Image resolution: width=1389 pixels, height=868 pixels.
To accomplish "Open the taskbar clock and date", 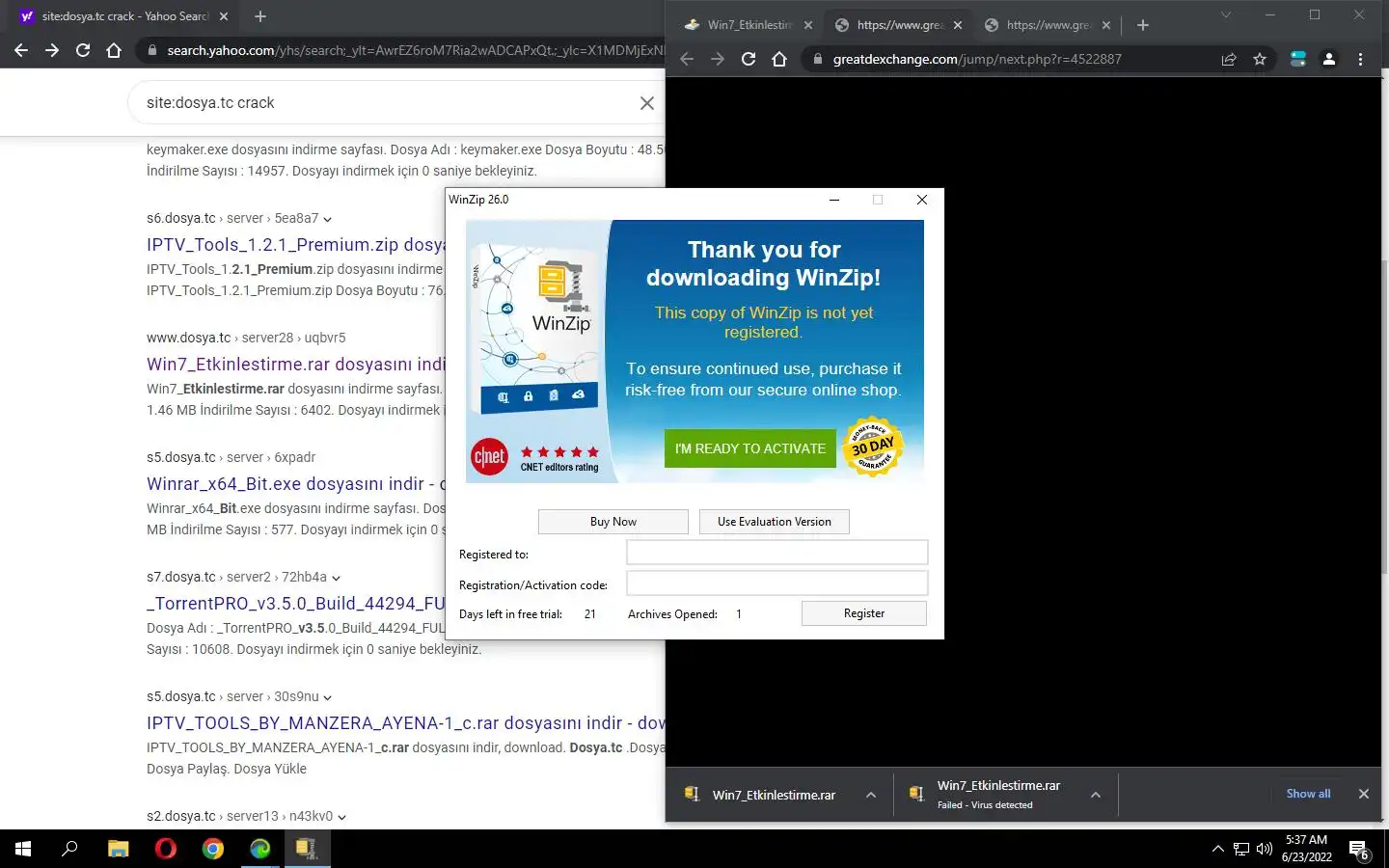I will (1307, 849).
